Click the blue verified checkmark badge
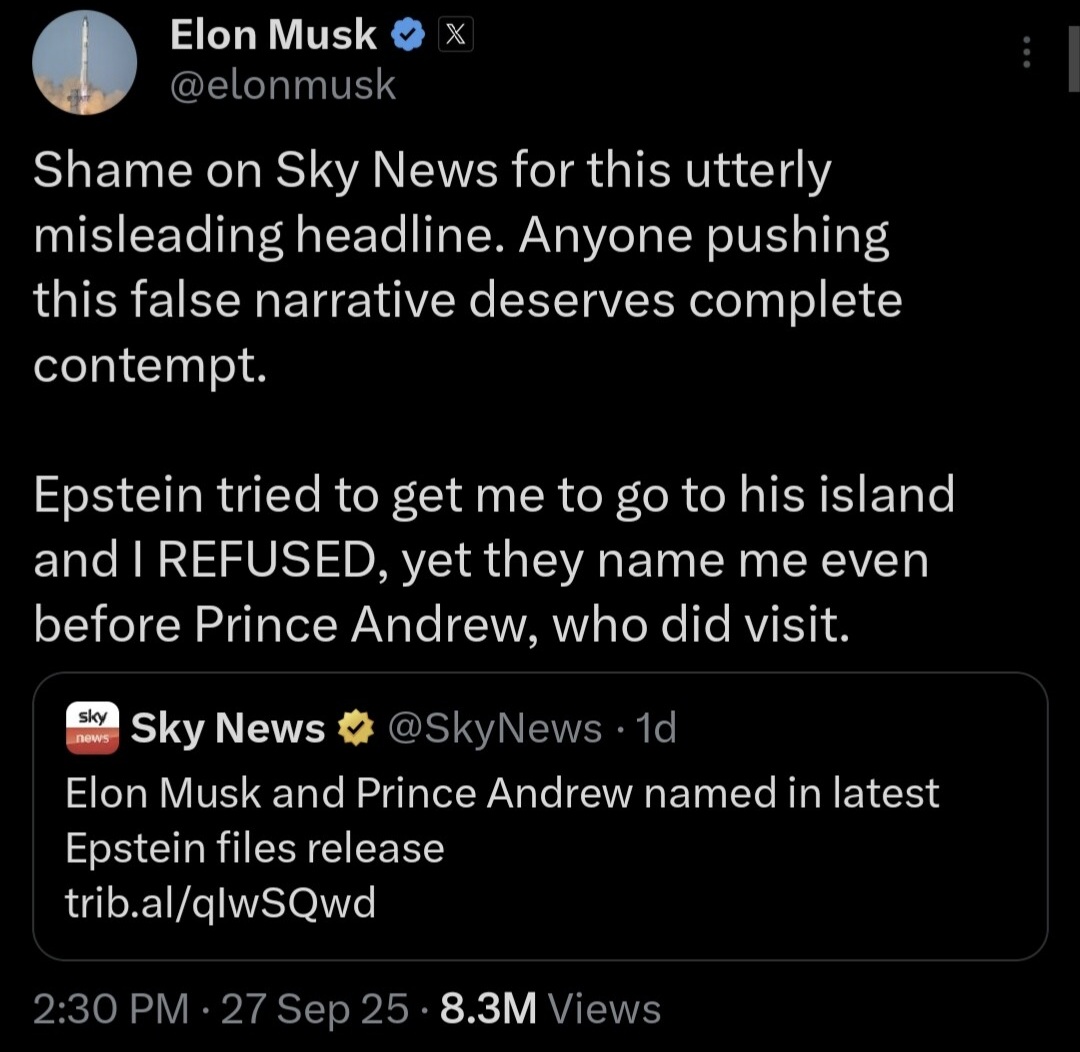Viewport: 1080px width, 1052px height. click(405, 36)
